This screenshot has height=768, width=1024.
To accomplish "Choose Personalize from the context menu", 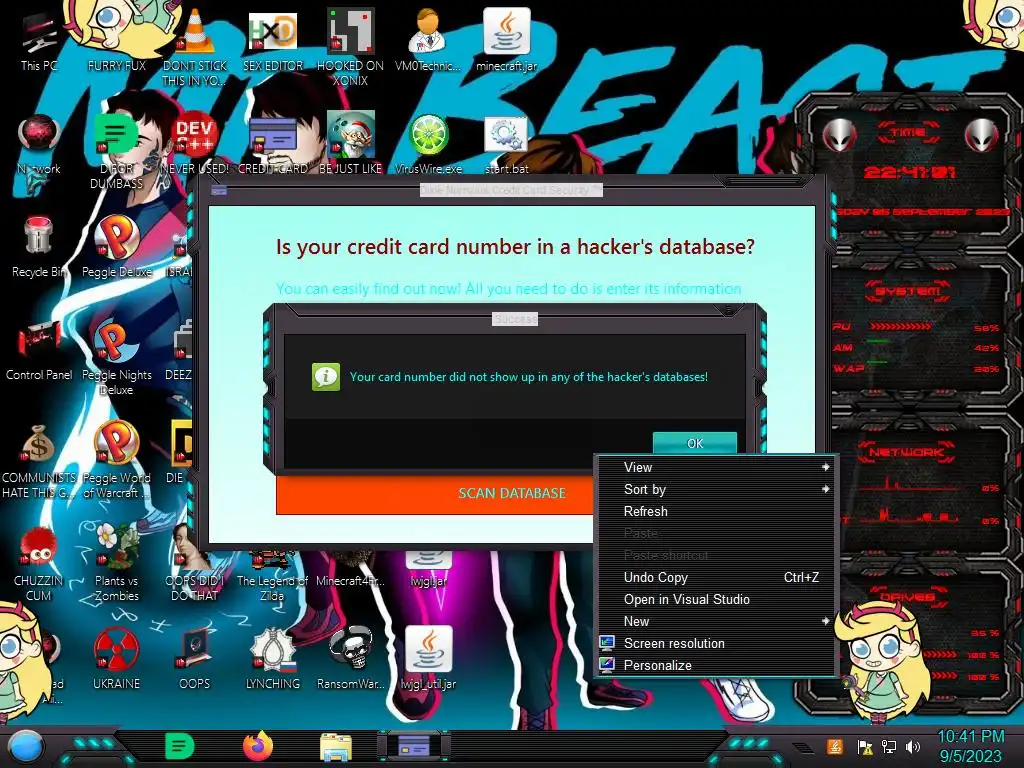I will pyautogui.click(x=717, y=665).
